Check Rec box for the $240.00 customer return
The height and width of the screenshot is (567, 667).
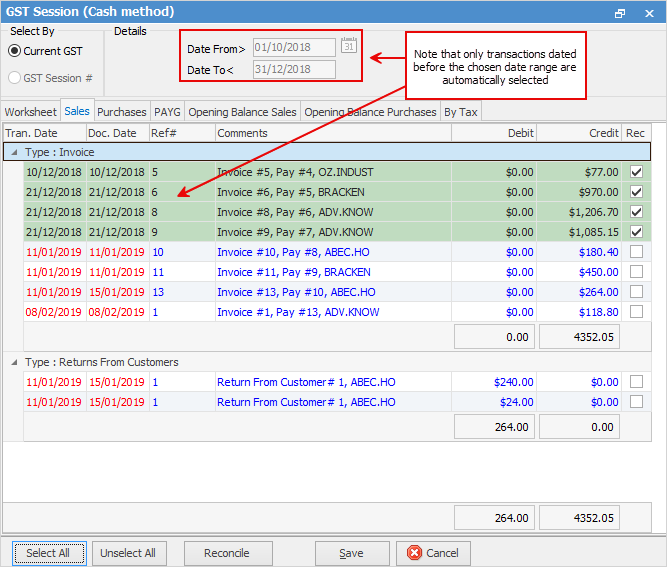pyautogui.click(x=636, y=382)
